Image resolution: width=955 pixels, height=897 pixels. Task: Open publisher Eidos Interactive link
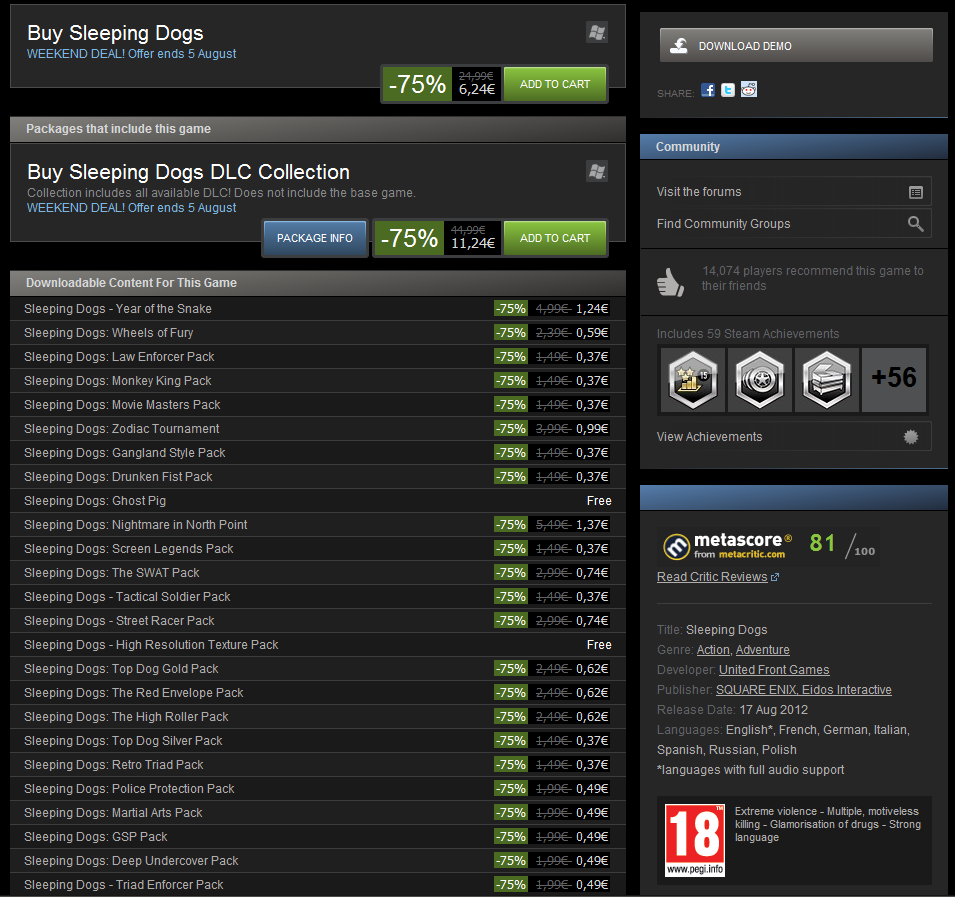[847, 690]
